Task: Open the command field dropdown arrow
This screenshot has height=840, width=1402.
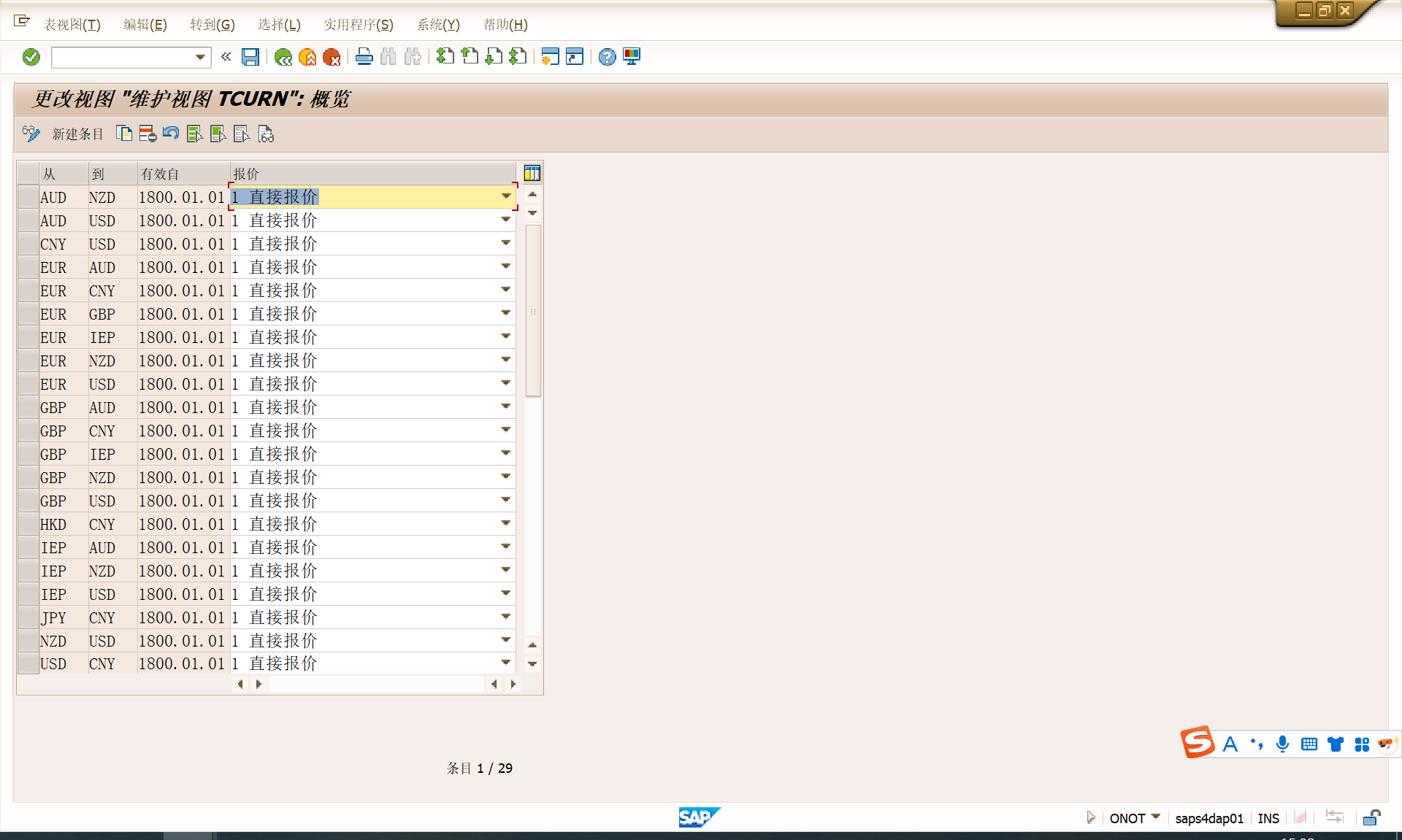Action: pyautogui.click(x=200, y=57)
